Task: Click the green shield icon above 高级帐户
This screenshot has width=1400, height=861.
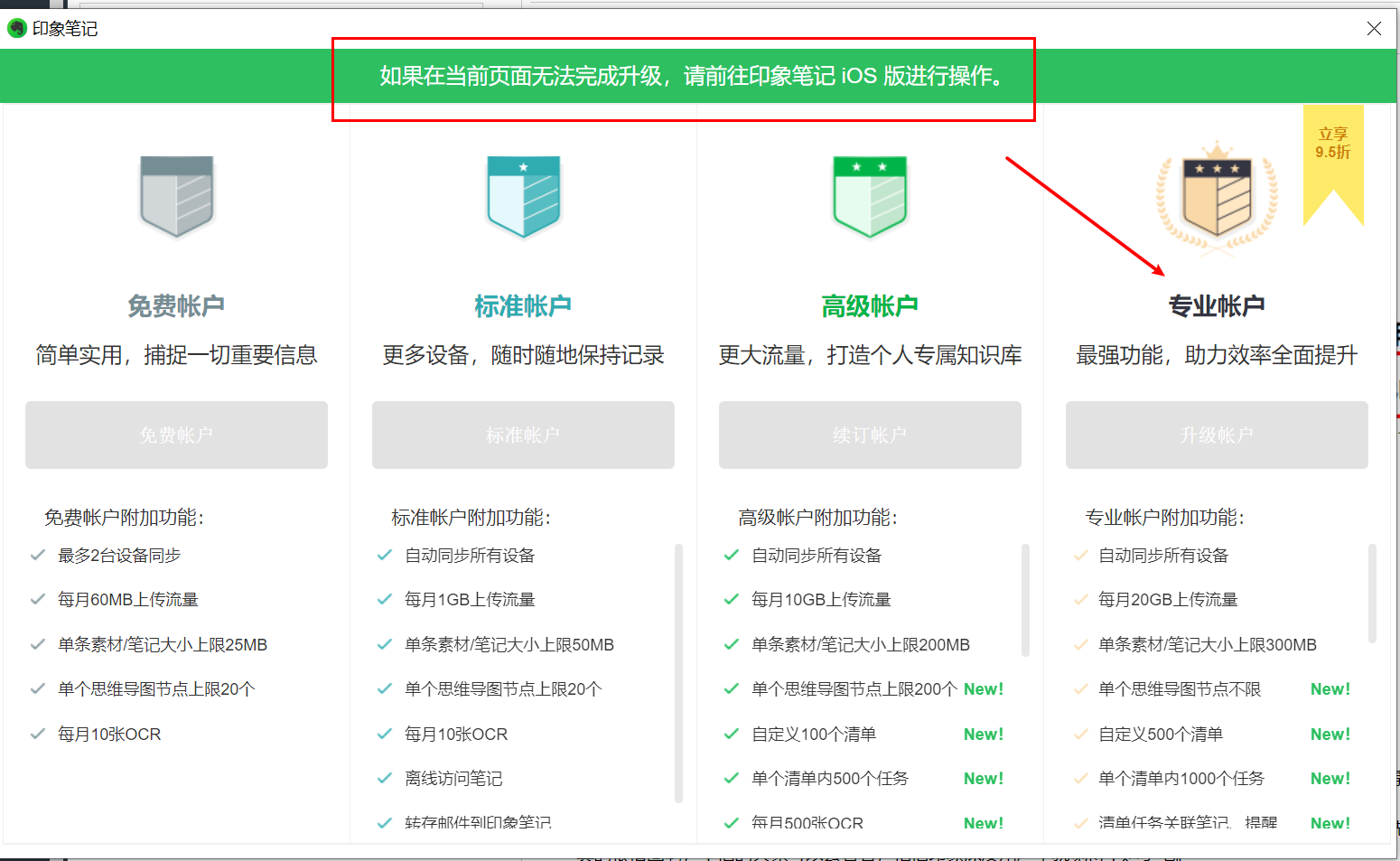Action: (x=870, y=194)
